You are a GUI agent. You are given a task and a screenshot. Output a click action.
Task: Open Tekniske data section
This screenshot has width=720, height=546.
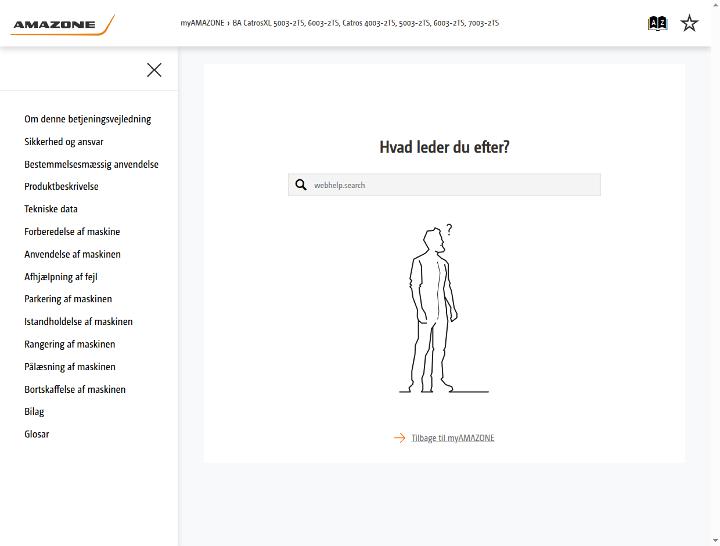51,209
